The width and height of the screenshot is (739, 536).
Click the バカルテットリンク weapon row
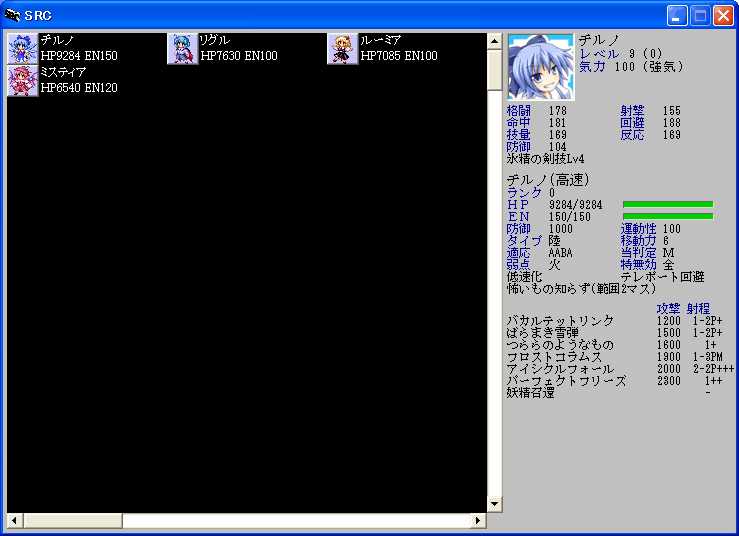click(620, 321)
